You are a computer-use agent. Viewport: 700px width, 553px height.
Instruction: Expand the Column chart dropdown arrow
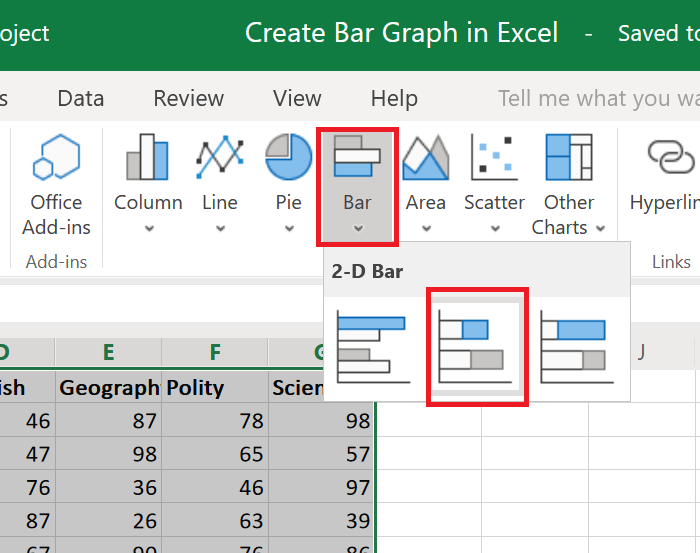pos(148,228)
